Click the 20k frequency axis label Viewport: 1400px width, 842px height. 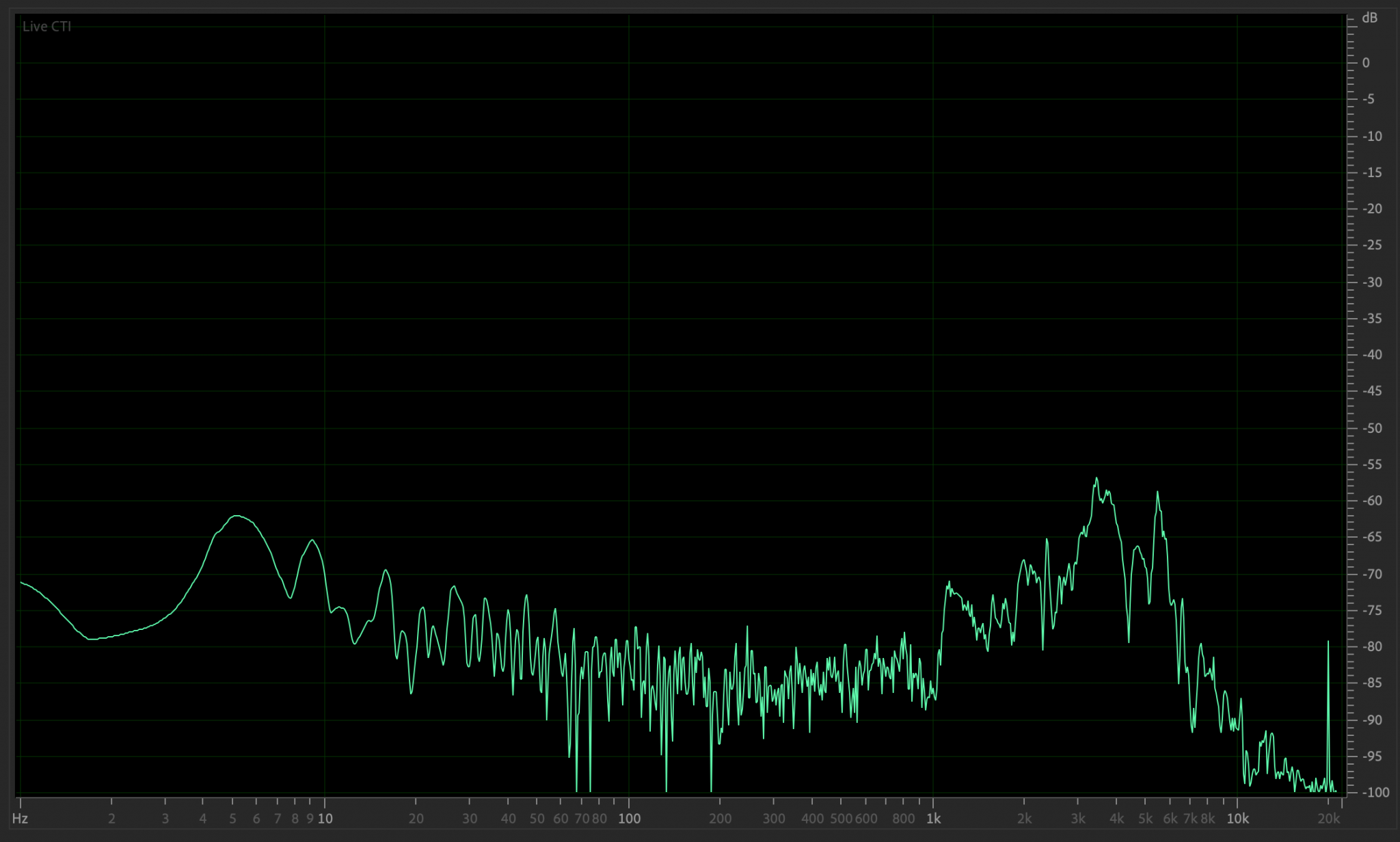pos(1329,819)
